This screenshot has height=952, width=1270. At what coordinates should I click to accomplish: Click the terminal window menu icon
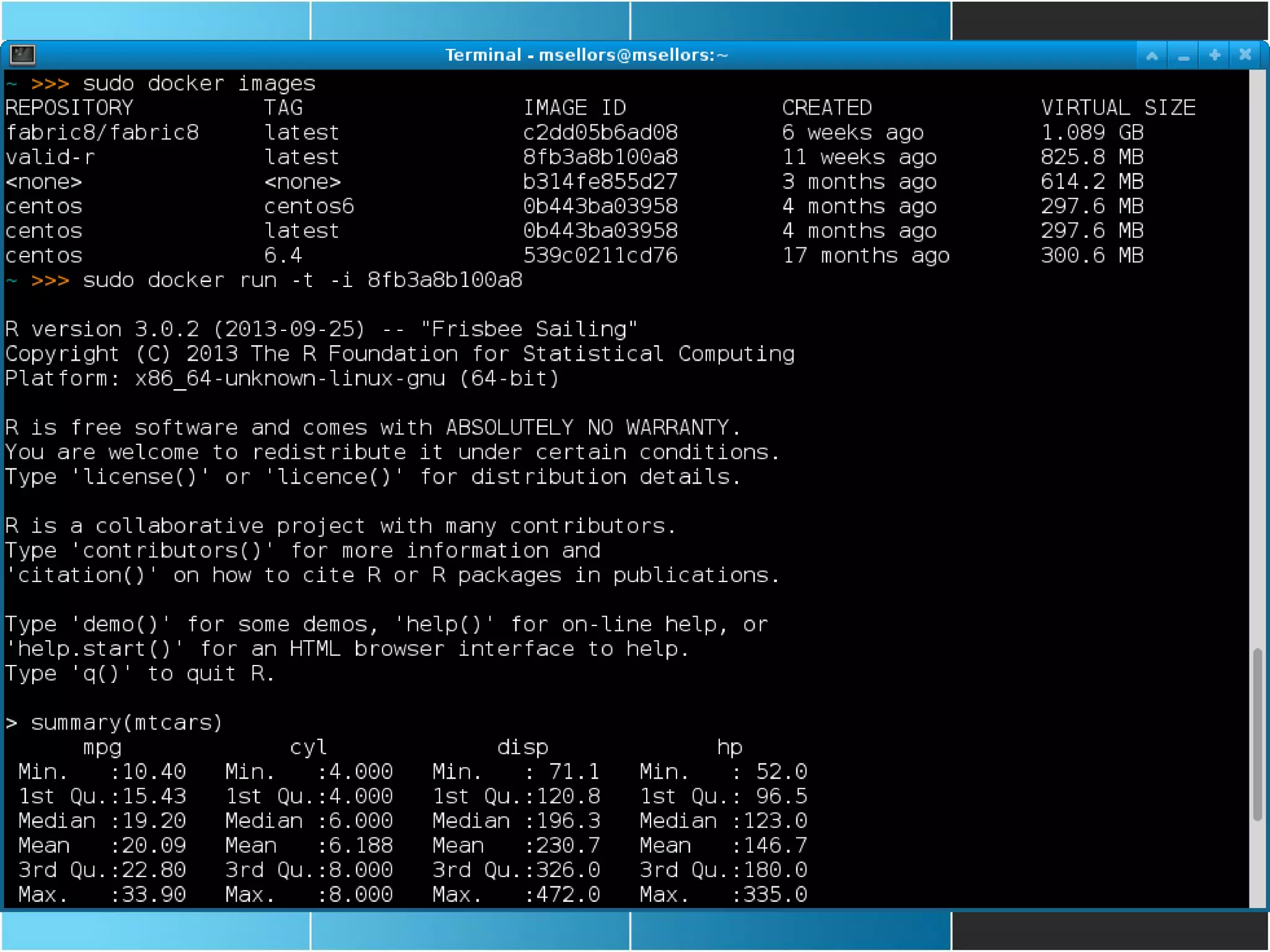point(23,55)
